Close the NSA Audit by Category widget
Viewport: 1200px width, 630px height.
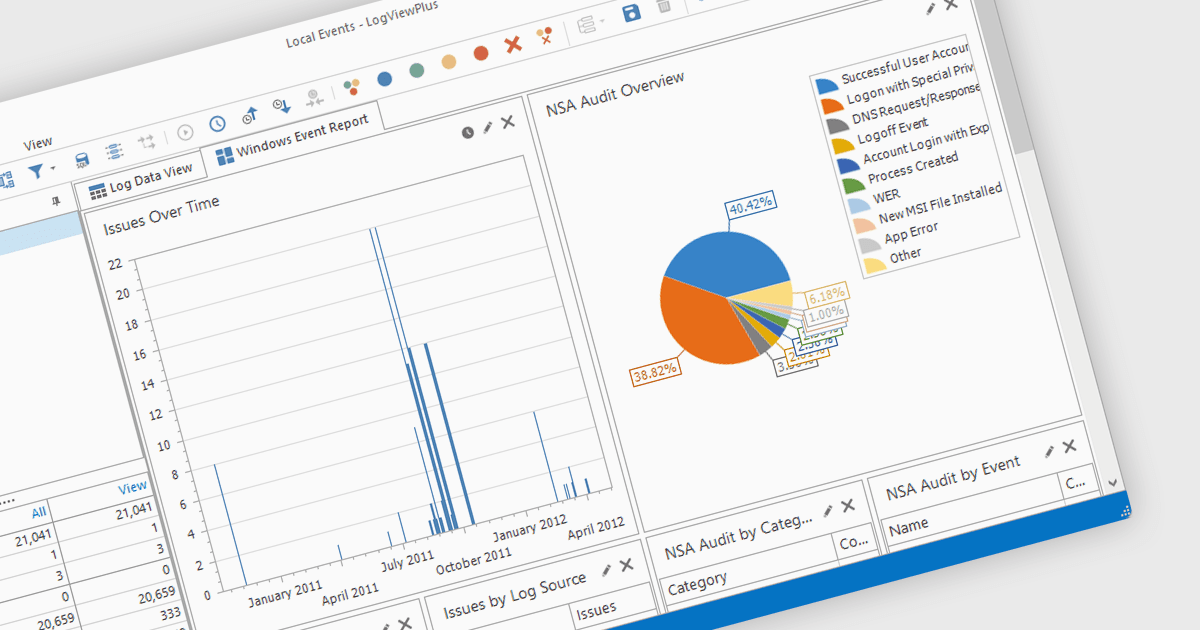848,506
